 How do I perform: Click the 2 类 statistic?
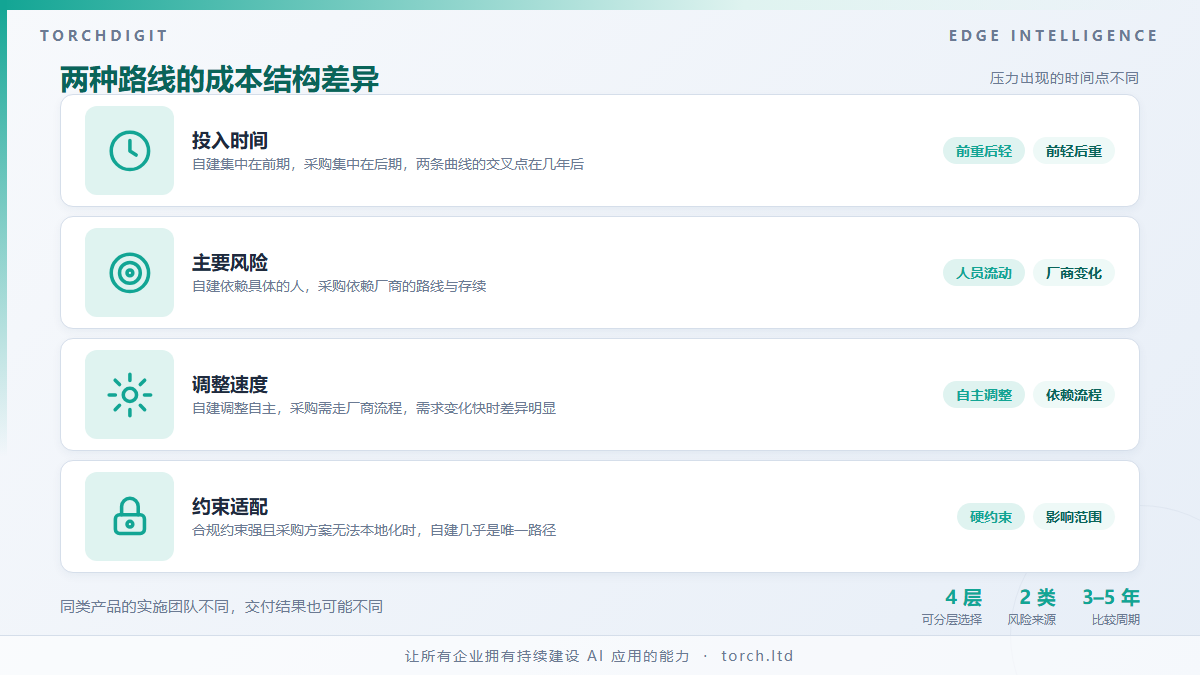(x=1038, y=598)
